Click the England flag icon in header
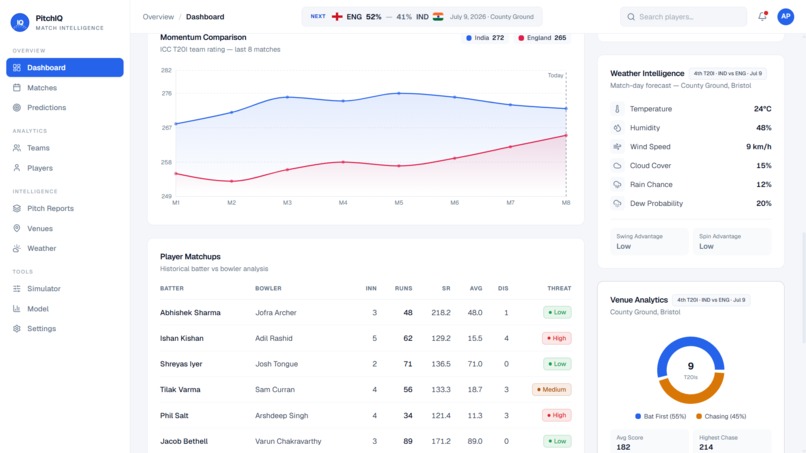The height and width of the screenshot is (453, 806). click(337, 17)
